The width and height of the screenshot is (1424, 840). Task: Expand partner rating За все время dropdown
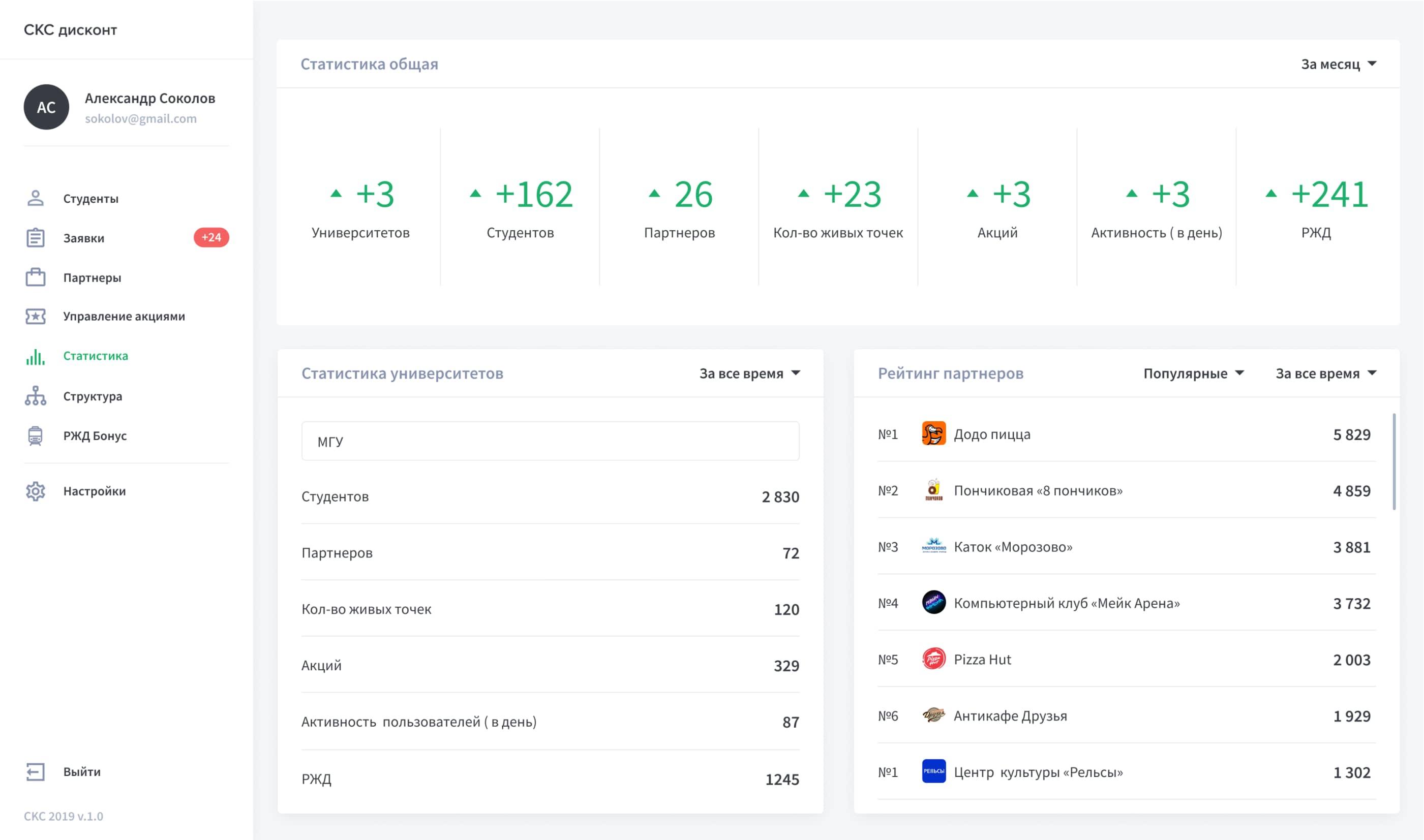[1325, 374]
